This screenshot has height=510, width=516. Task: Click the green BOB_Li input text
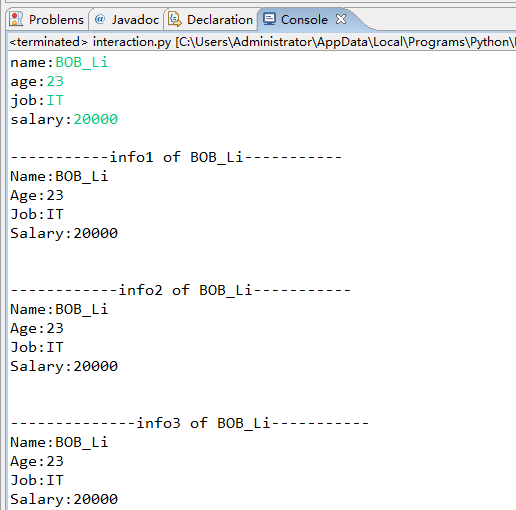pos(82,62)
